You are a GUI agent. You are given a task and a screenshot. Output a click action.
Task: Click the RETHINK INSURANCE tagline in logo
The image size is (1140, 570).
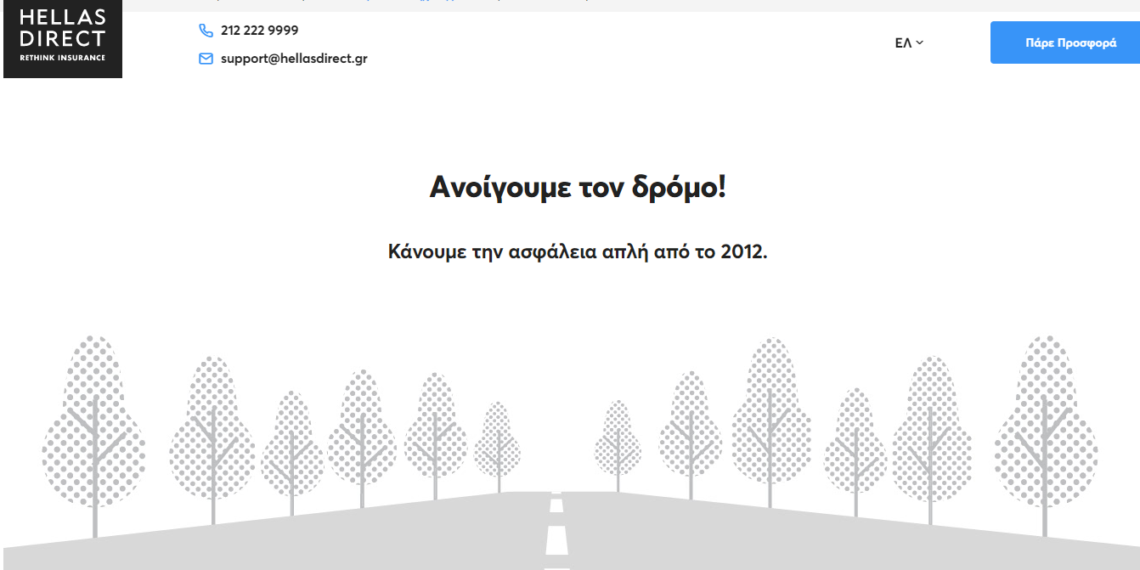[x=62, y=58]
